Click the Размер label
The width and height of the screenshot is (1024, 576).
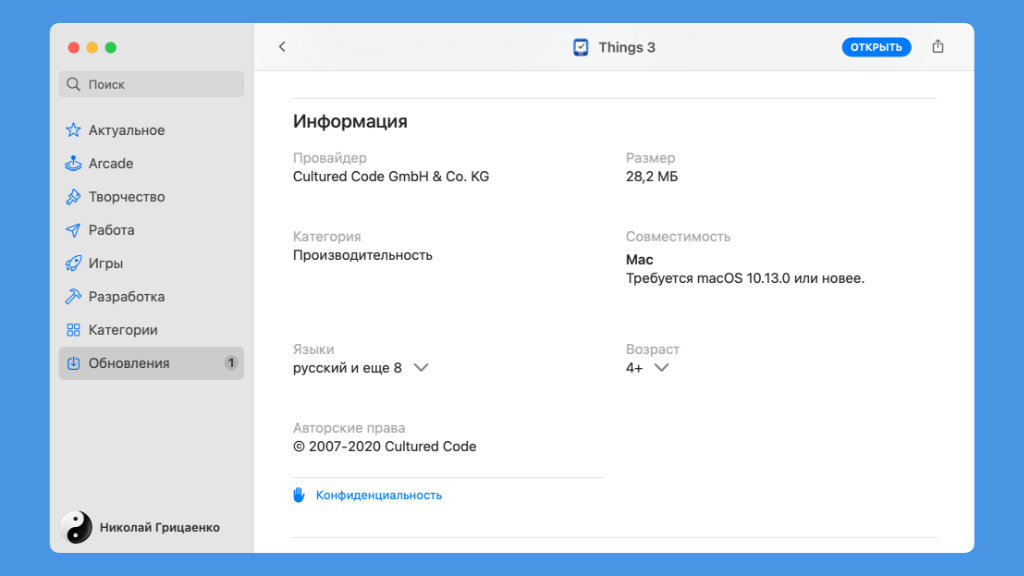coord(650,158)
